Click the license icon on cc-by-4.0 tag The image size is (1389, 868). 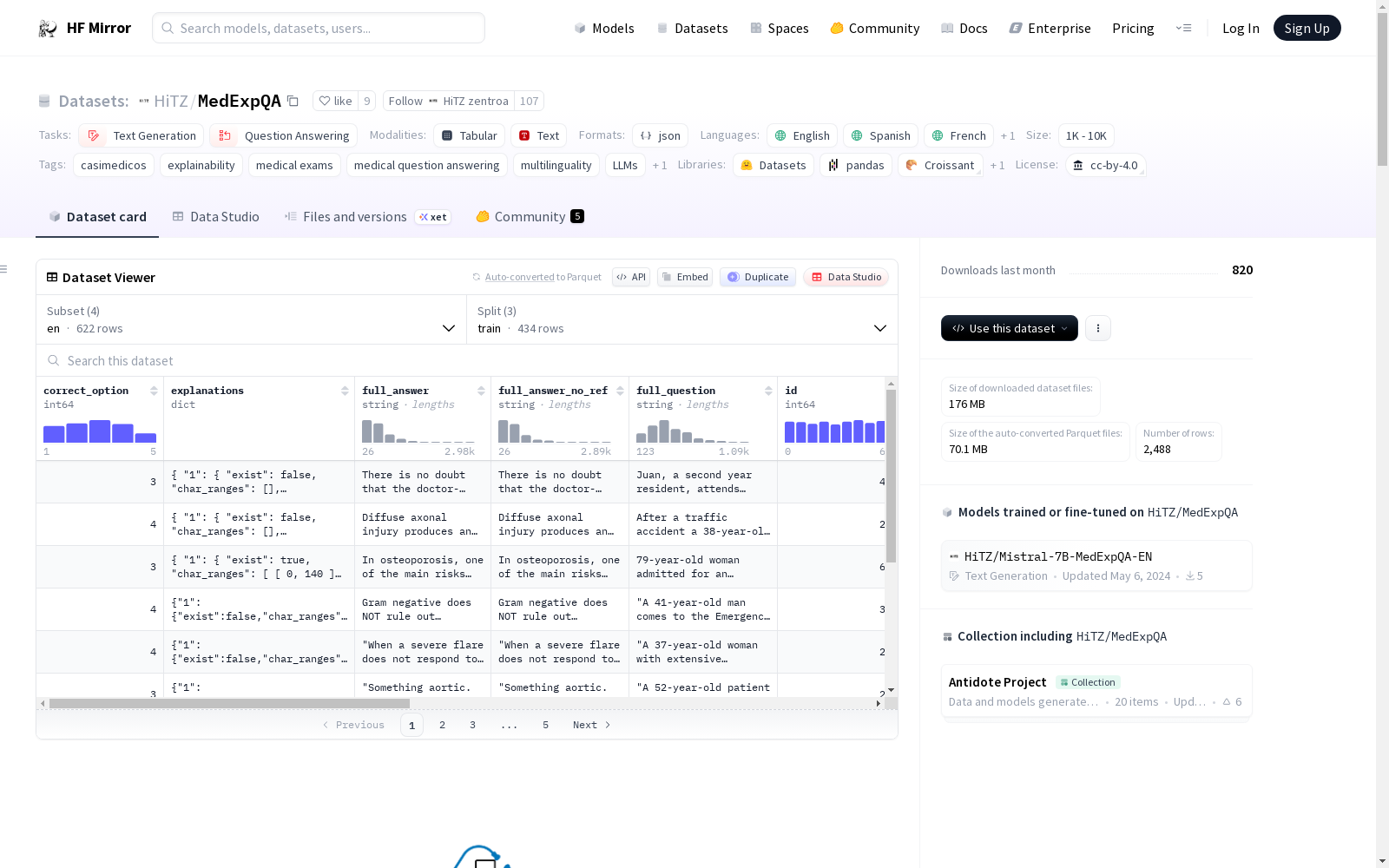click(x=1078, y=166)
